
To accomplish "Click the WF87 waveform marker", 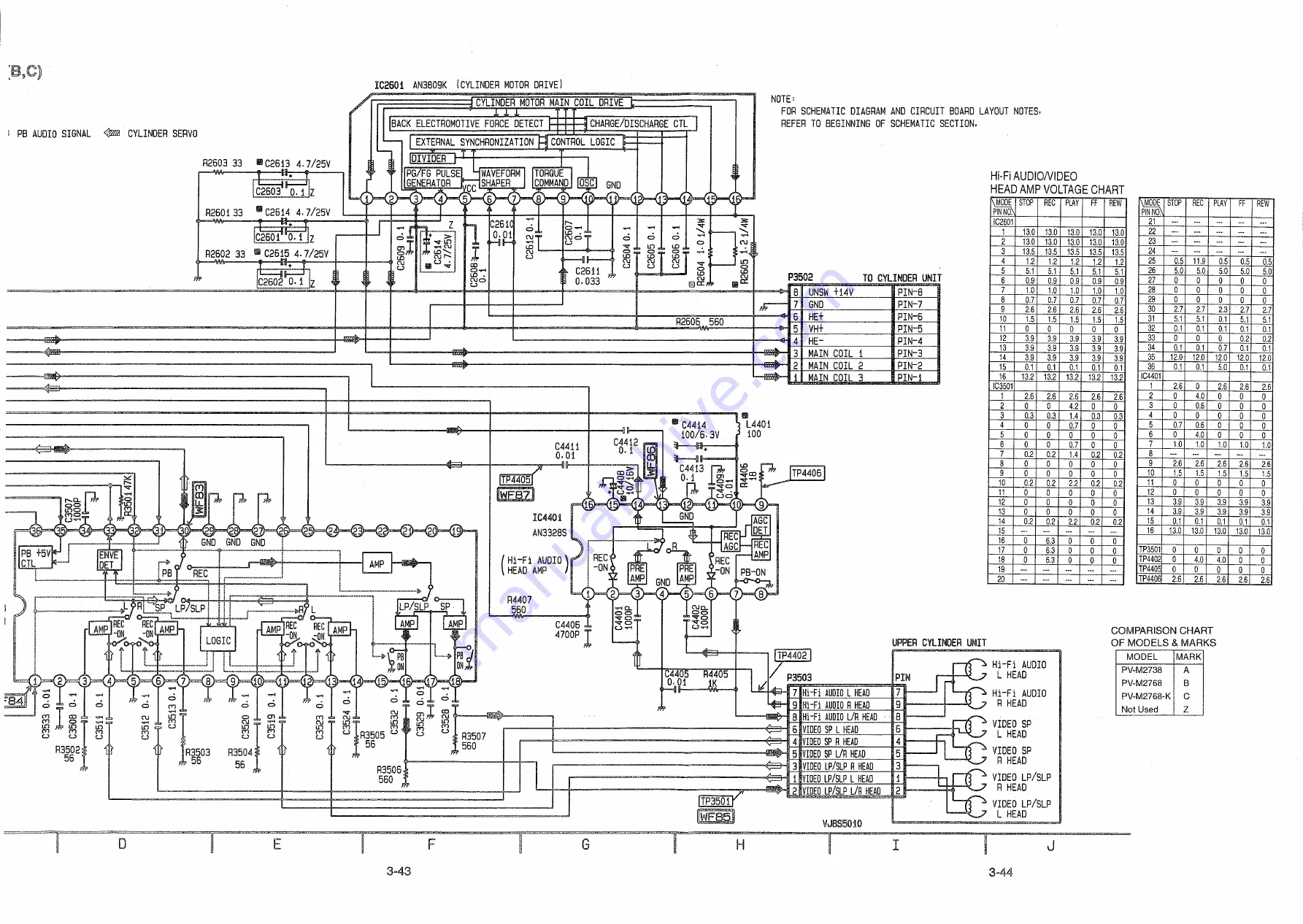I will 515,494.
